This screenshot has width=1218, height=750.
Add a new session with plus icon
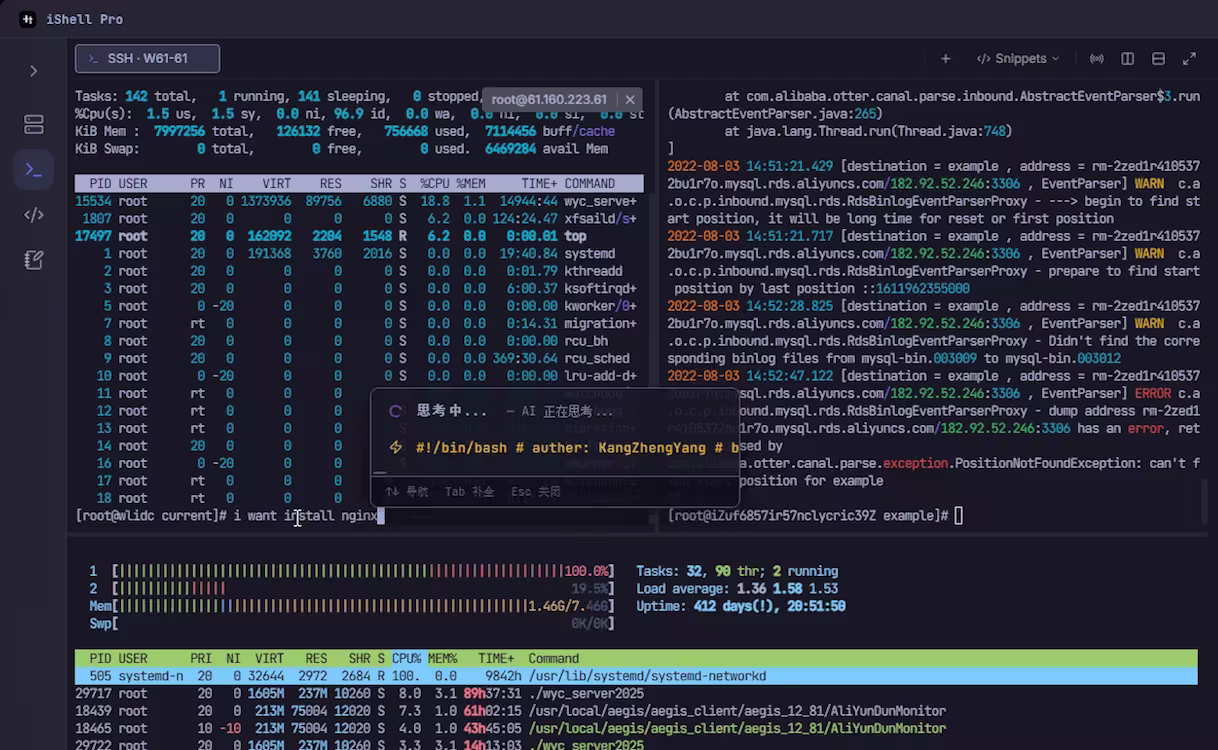click(x=945, y=59)
